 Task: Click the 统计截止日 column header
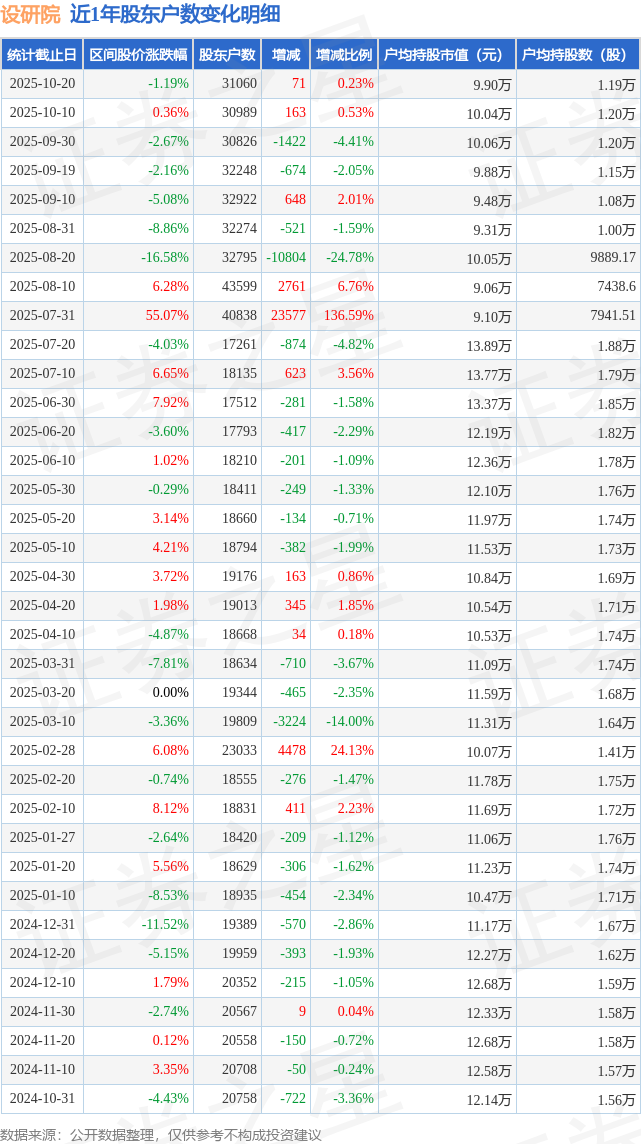click(42, 55)
